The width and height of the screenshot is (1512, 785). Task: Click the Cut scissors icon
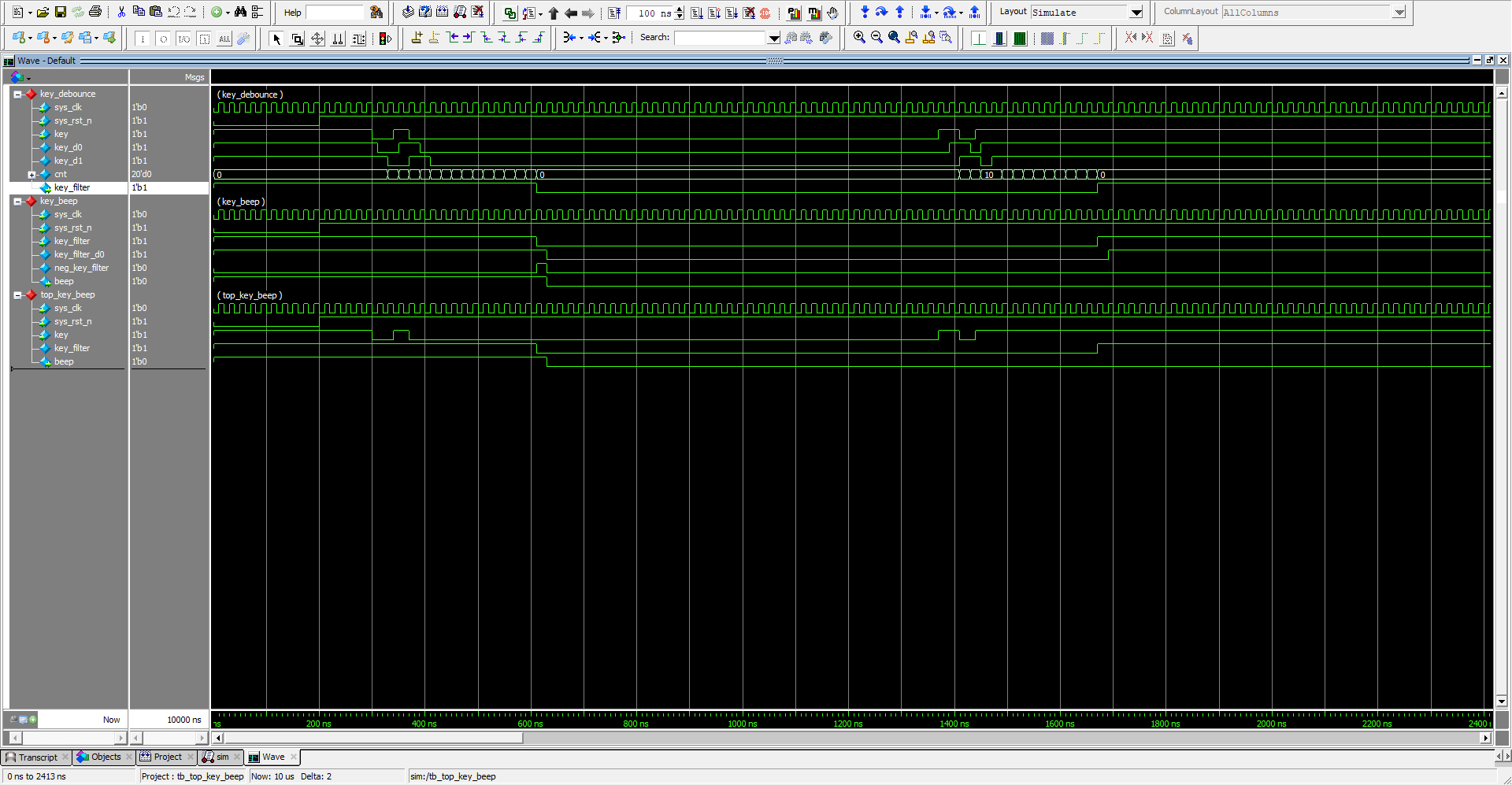tap(121, 12)
